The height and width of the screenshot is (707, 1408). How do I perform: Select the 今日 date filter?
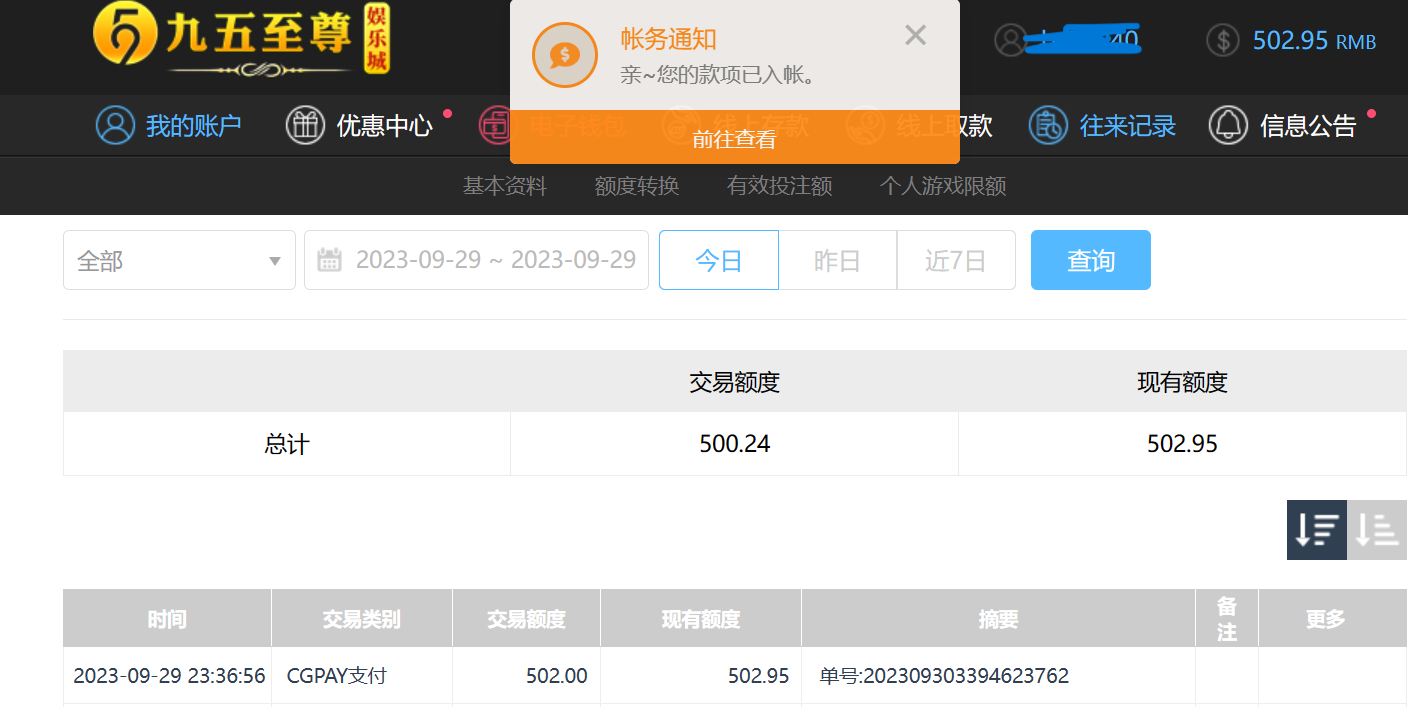coord(718,261)
